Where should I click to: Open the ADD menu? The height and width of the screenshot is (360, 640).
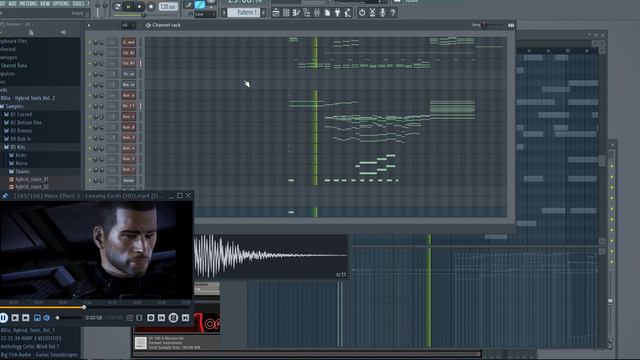click(x=12, y=3)
